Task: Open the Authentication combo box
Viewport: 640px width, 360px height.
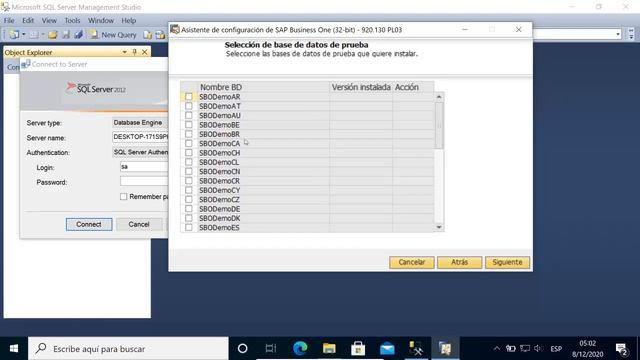Action: tap(140, 152)
